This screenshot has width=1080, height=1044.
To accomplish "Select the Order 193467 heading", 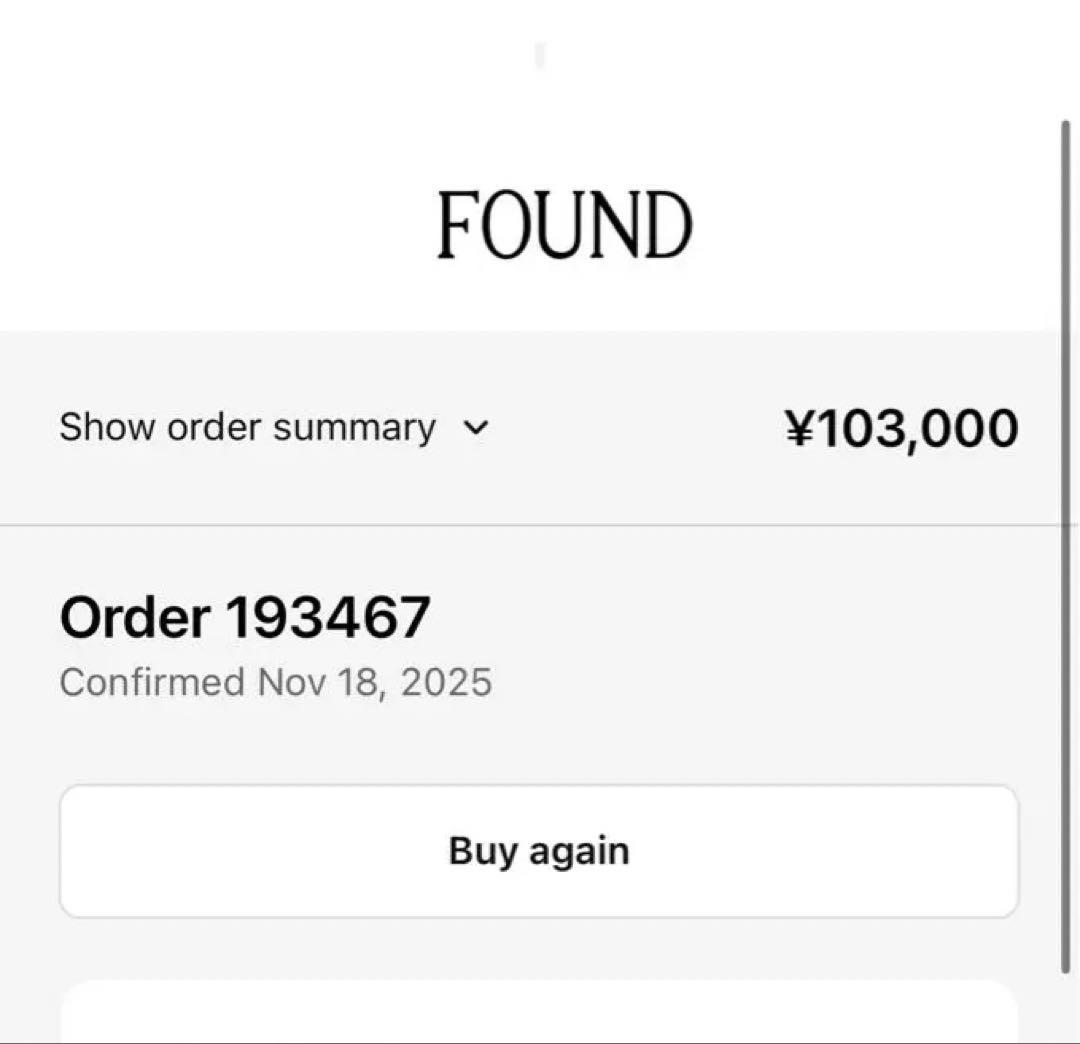I will click(245, 617).
